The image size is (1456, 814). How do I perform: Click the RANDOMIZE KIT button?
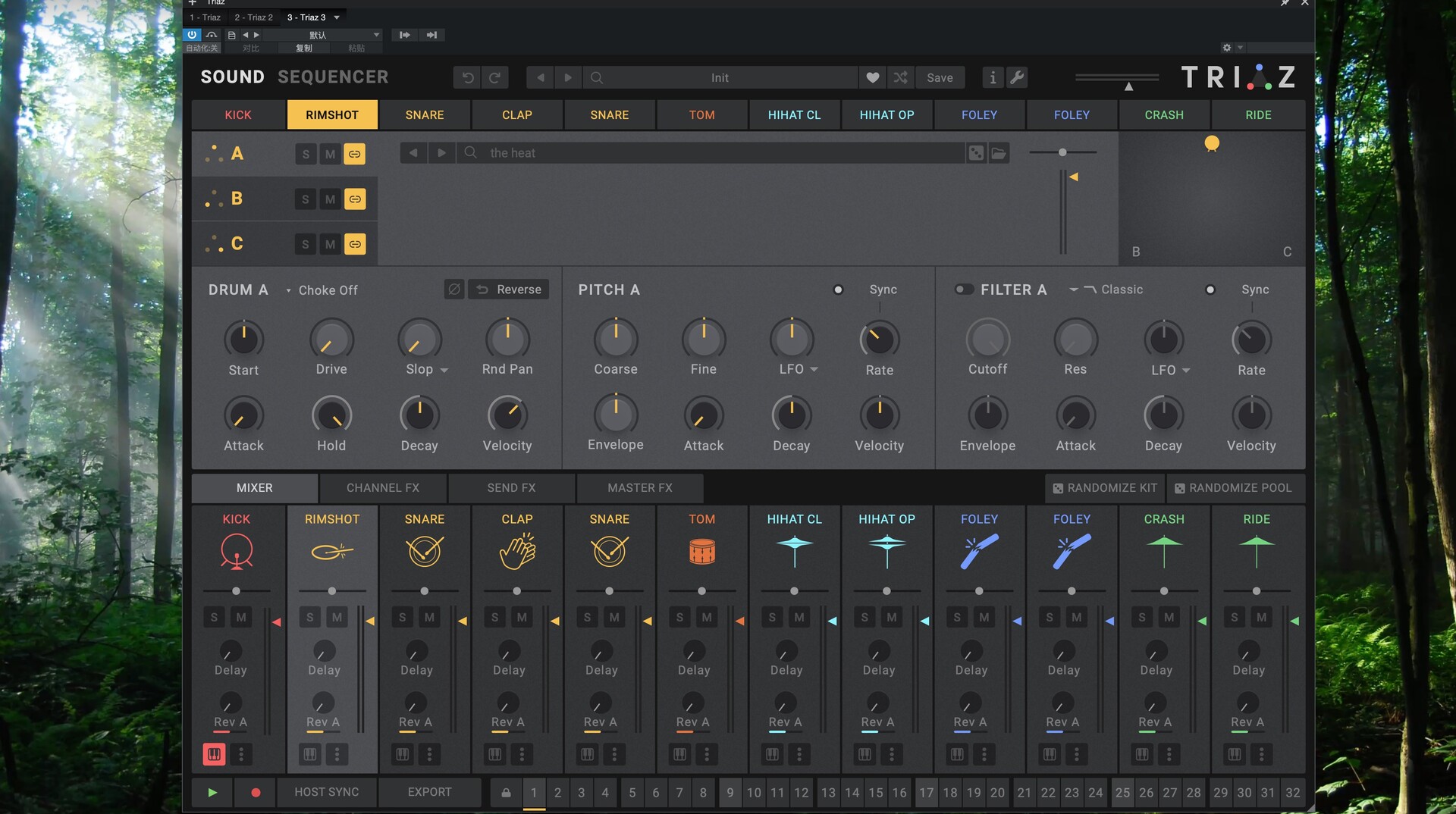point(1105,488)
